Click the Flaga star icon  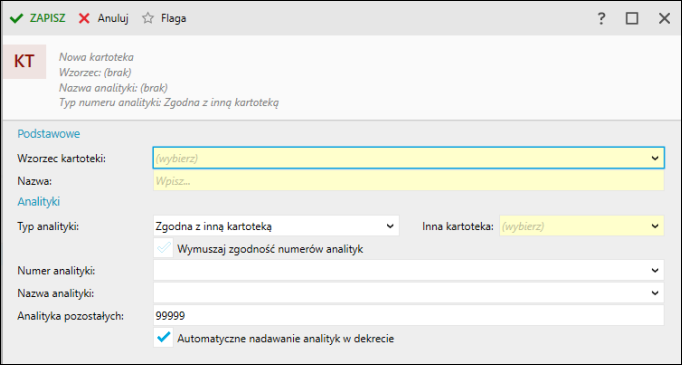click(x=148, y=18)
